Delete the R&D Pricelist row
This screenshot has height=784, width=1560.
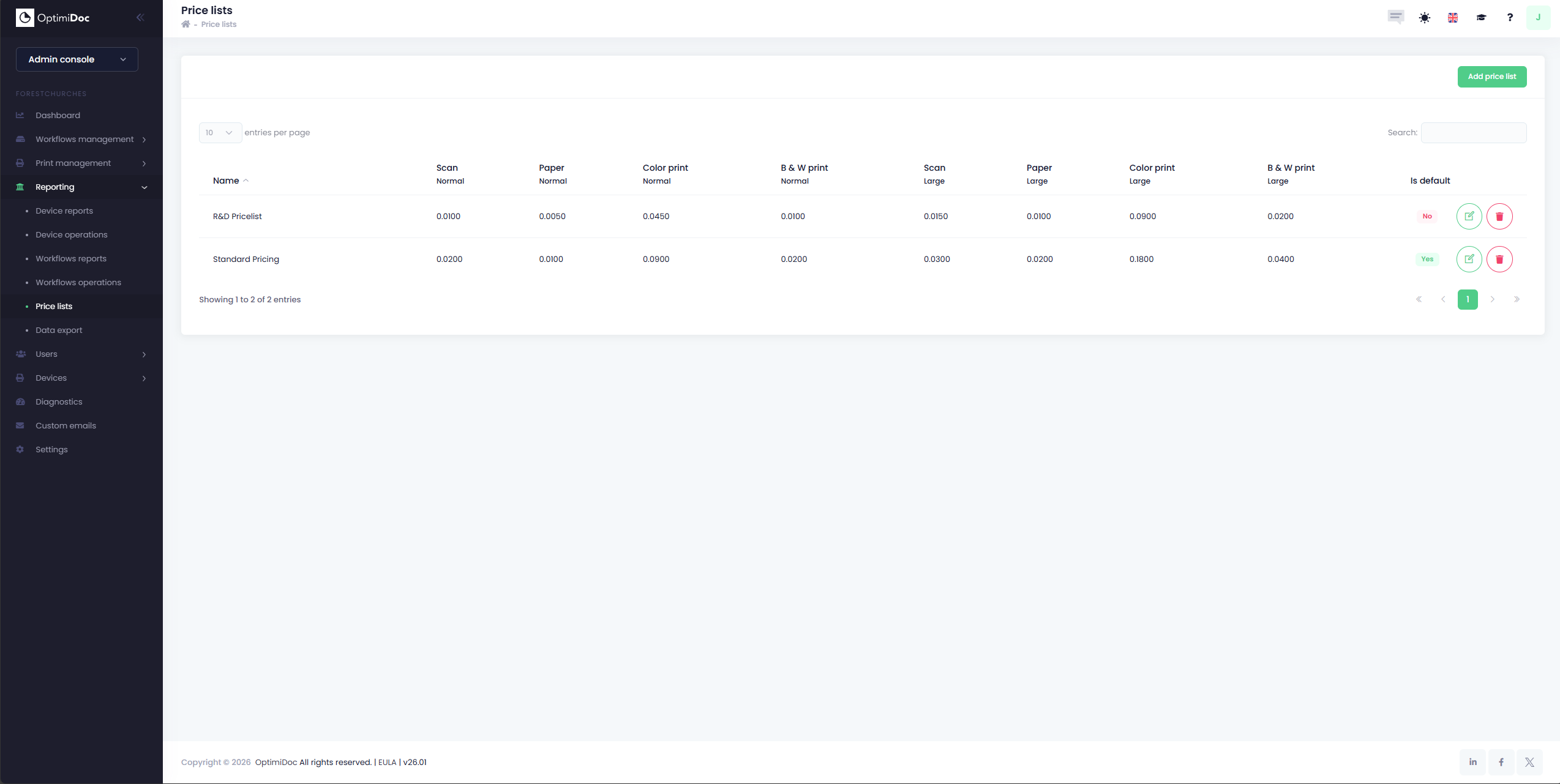(1499, 216)
